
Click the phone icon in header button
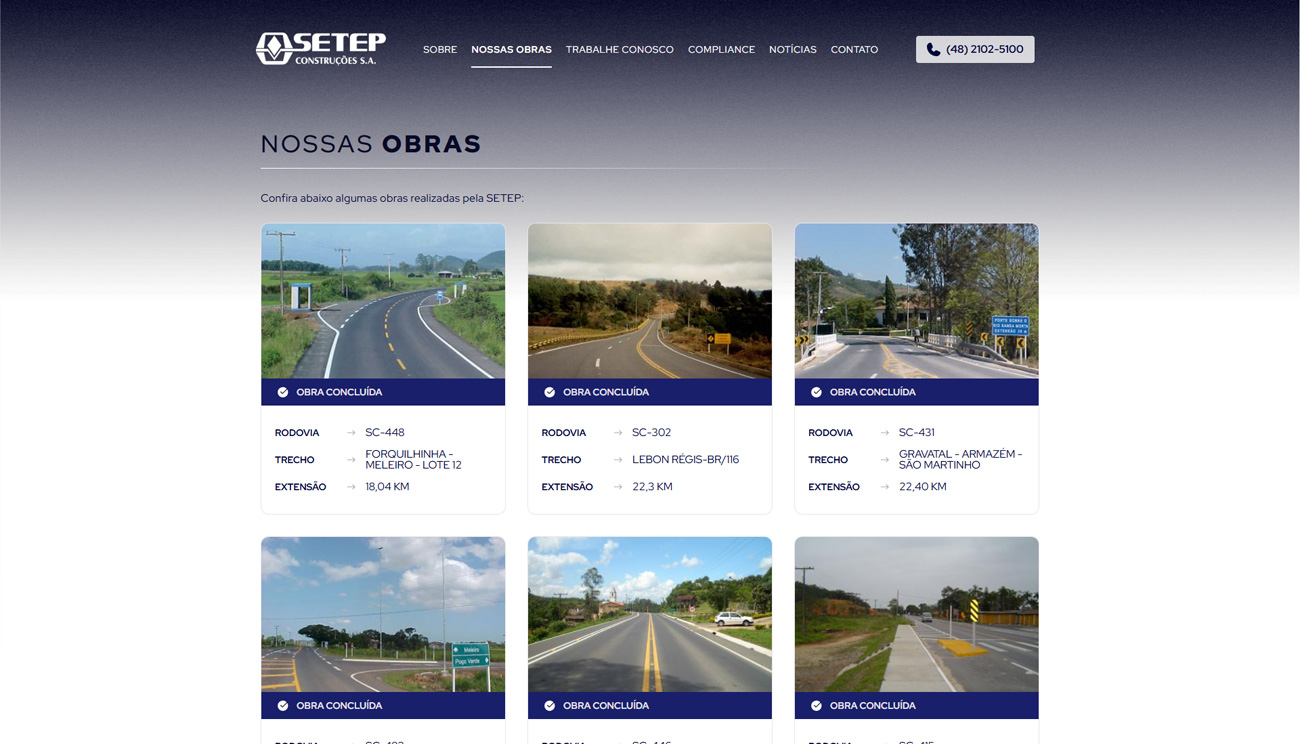click(933, 50)
